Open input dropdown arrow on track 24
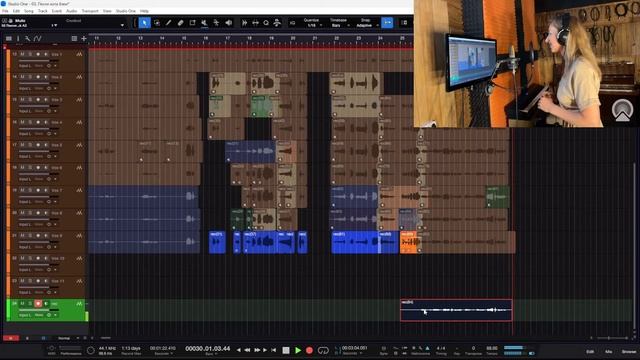Screen dimensions: 640x360 56,315
